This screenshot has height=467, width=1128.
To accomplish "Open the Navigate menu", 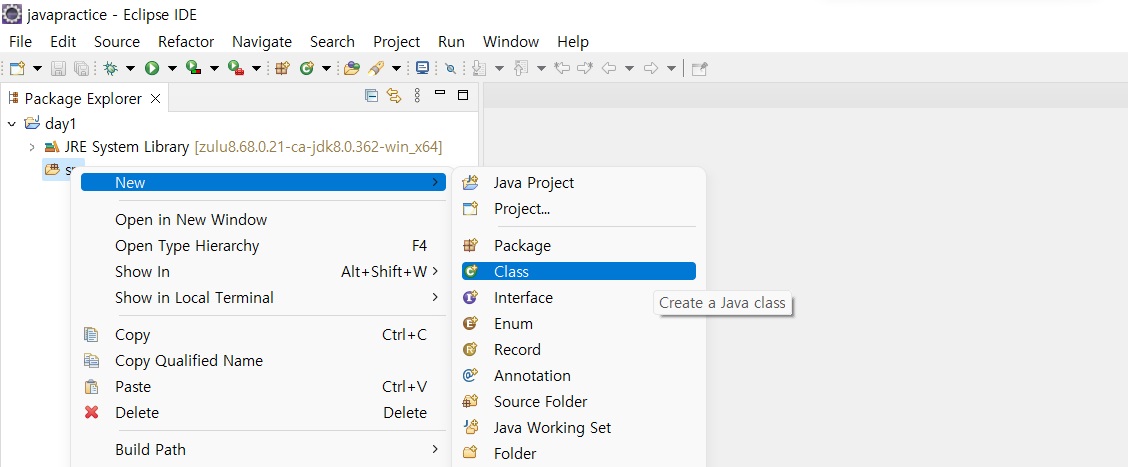I will (262, 42).
